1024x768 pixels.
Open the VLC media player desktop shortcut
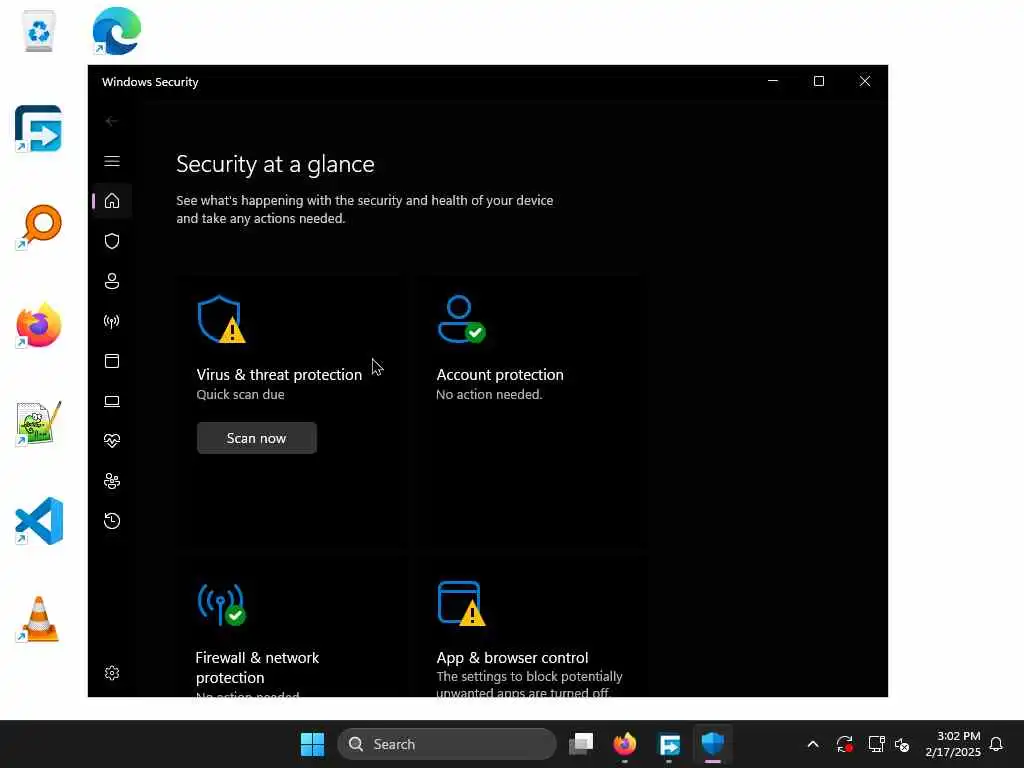(x=39, y=619)
